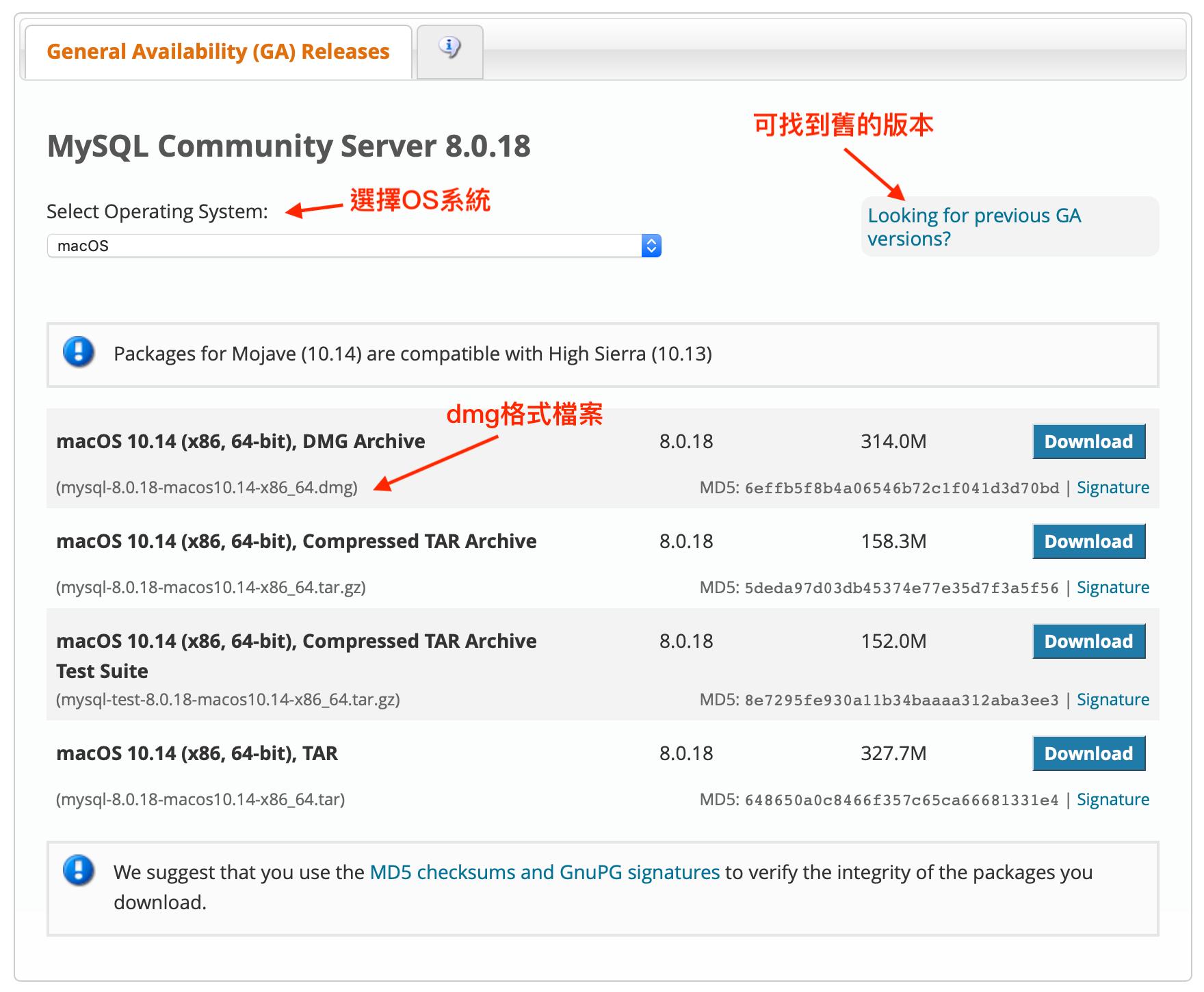Click macOS 10.14 DMG Archive title

point(241,441)
